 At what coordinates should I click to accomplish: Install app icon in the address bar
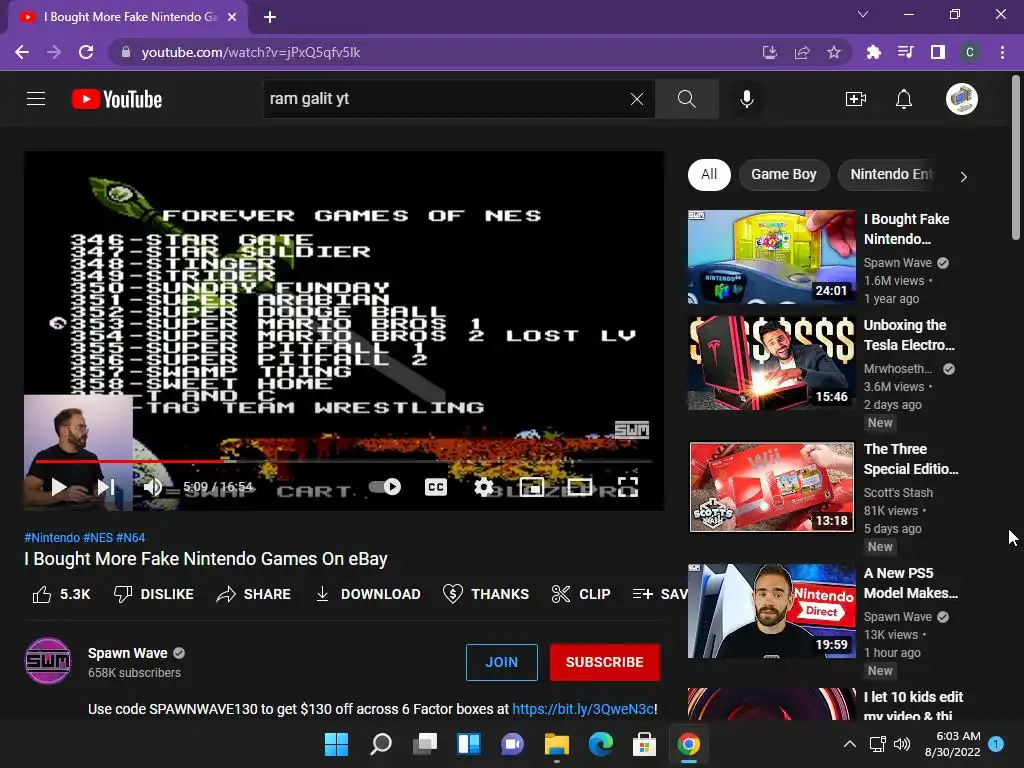770,52
